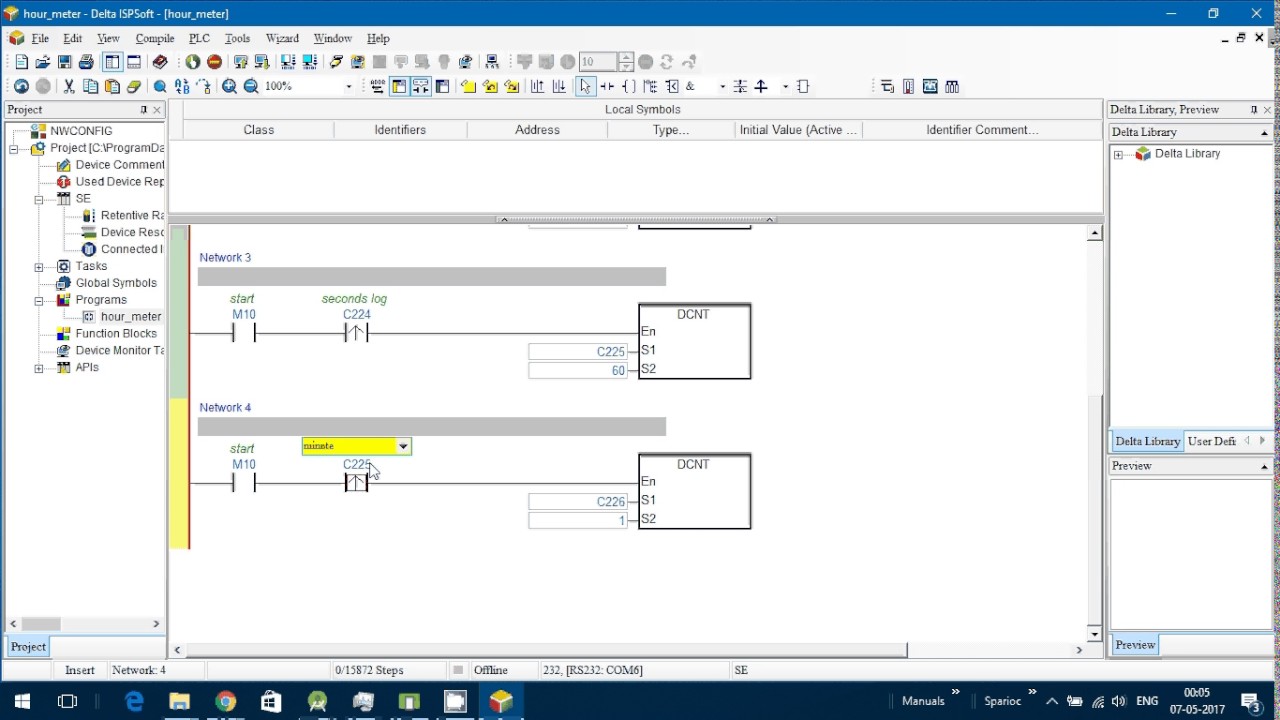
Task: Pin the Delta Library panel
Action: (1253, 110)
